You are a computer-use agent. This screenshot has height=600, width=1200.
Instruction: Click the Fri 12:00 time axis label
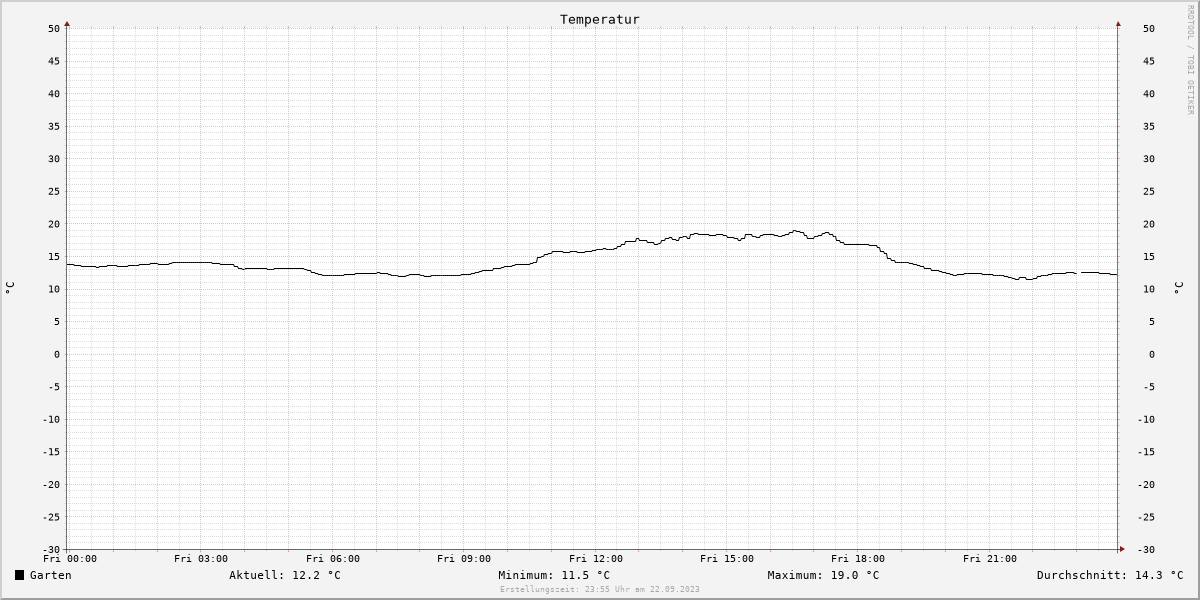pyautogui.click(x=596, y=559)
